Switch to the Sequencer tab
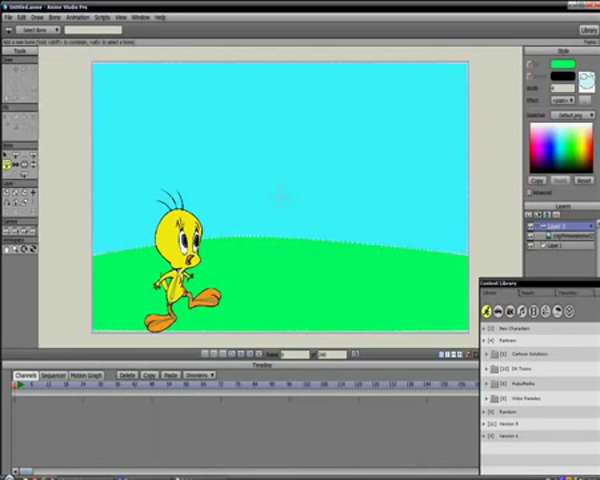The height and width of the screenshot is (480, 600). click(53, 376)
